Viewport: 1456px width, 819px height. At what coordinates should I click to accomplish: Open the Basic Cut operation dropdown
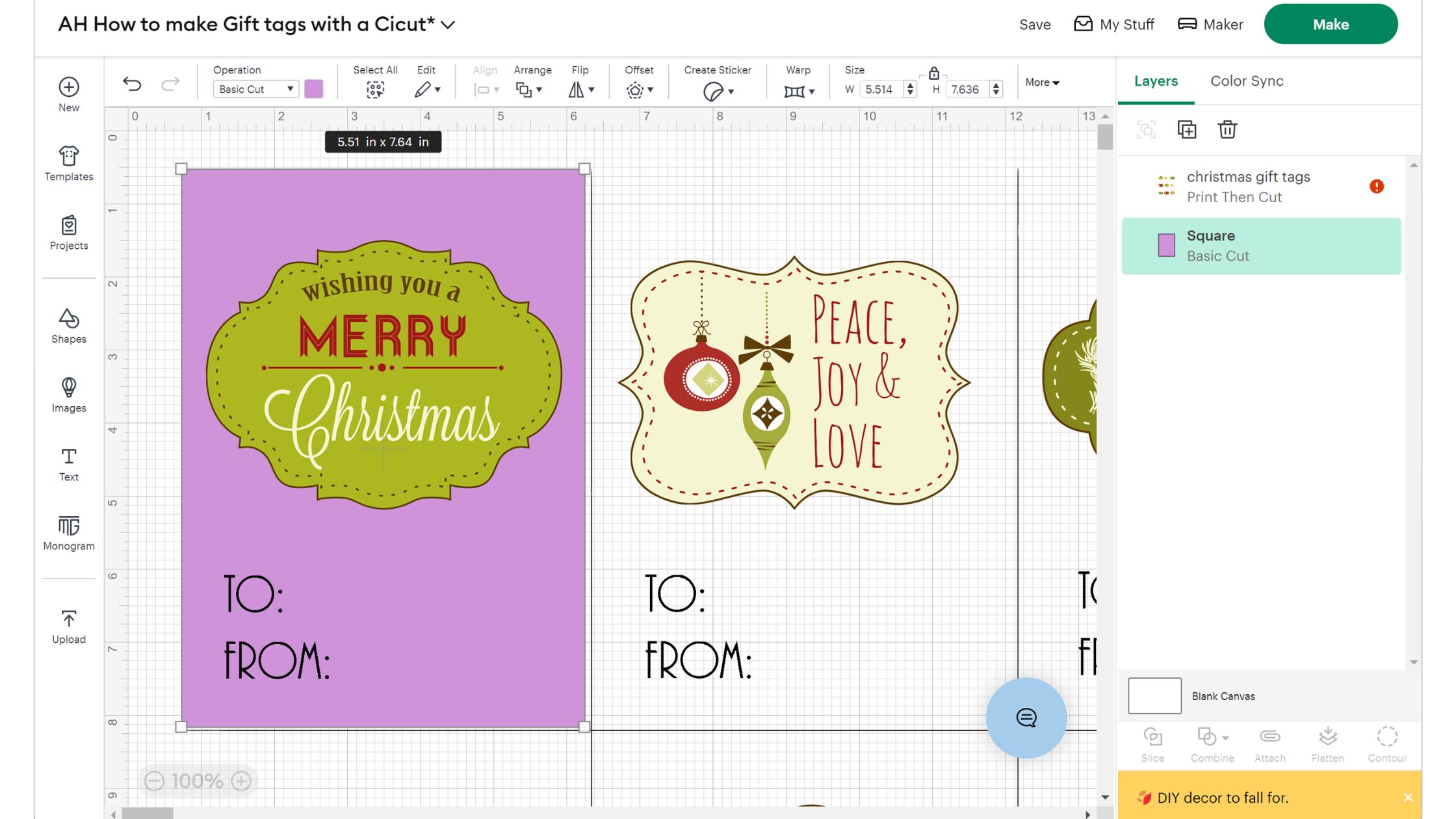255,88
